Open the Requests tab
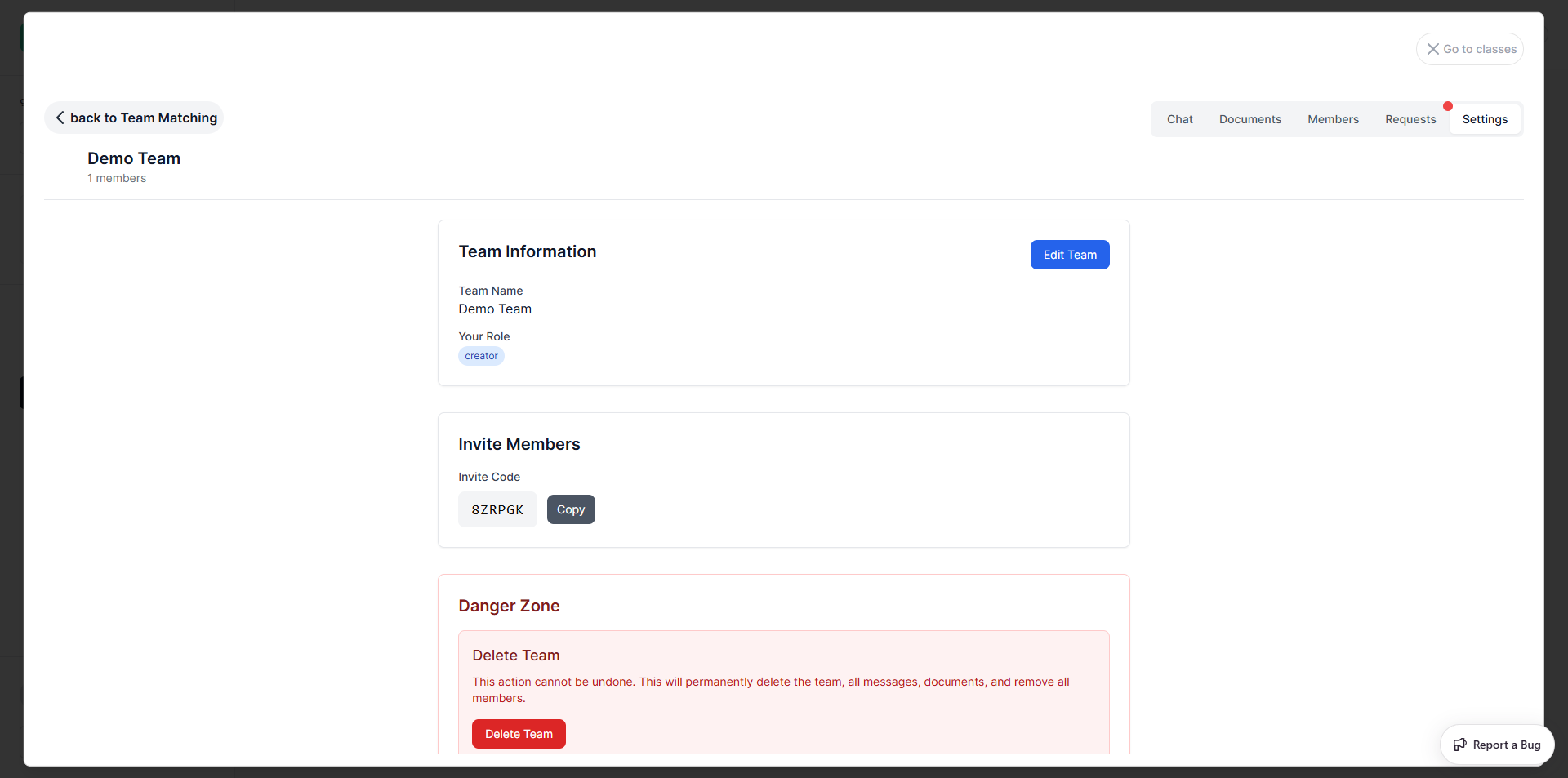Image resolution: width=1568 pixels, height=778 pixels. point(1410,119)
